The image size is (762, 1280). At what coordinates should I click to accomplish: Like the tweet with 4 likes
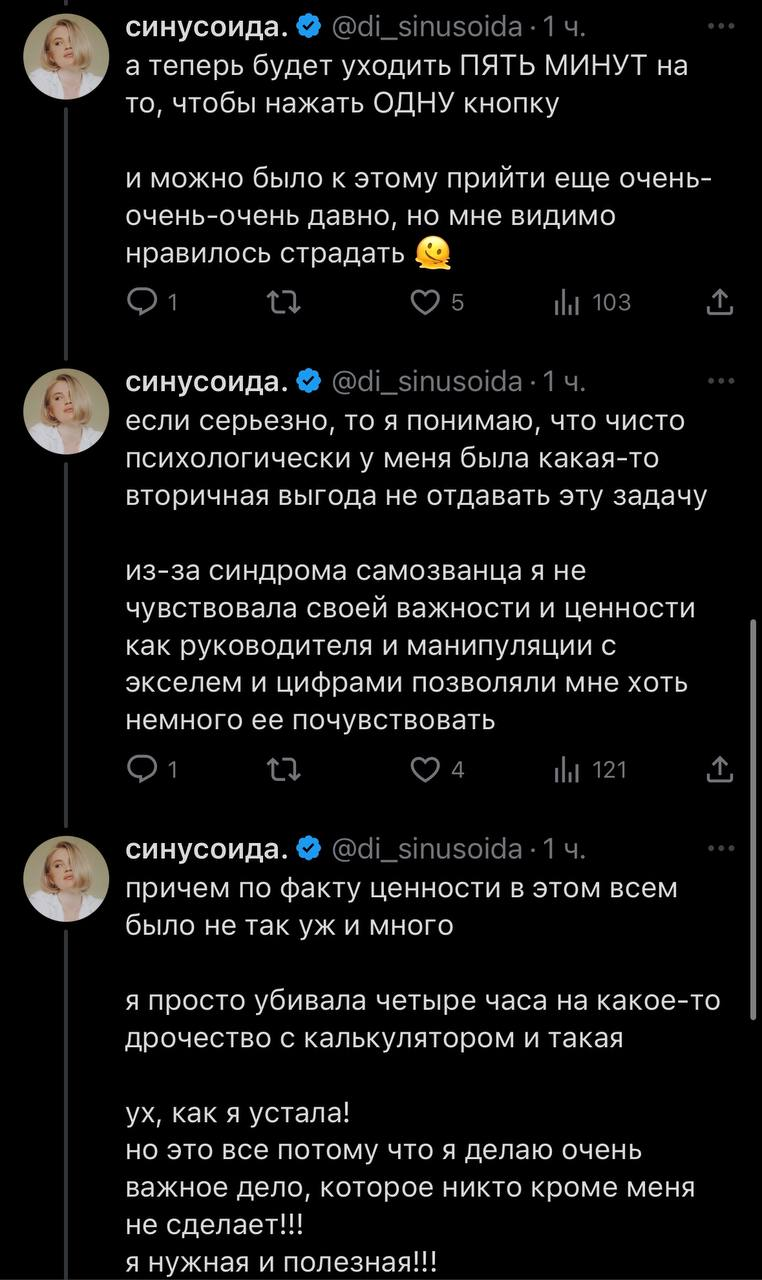click(427, 770)
